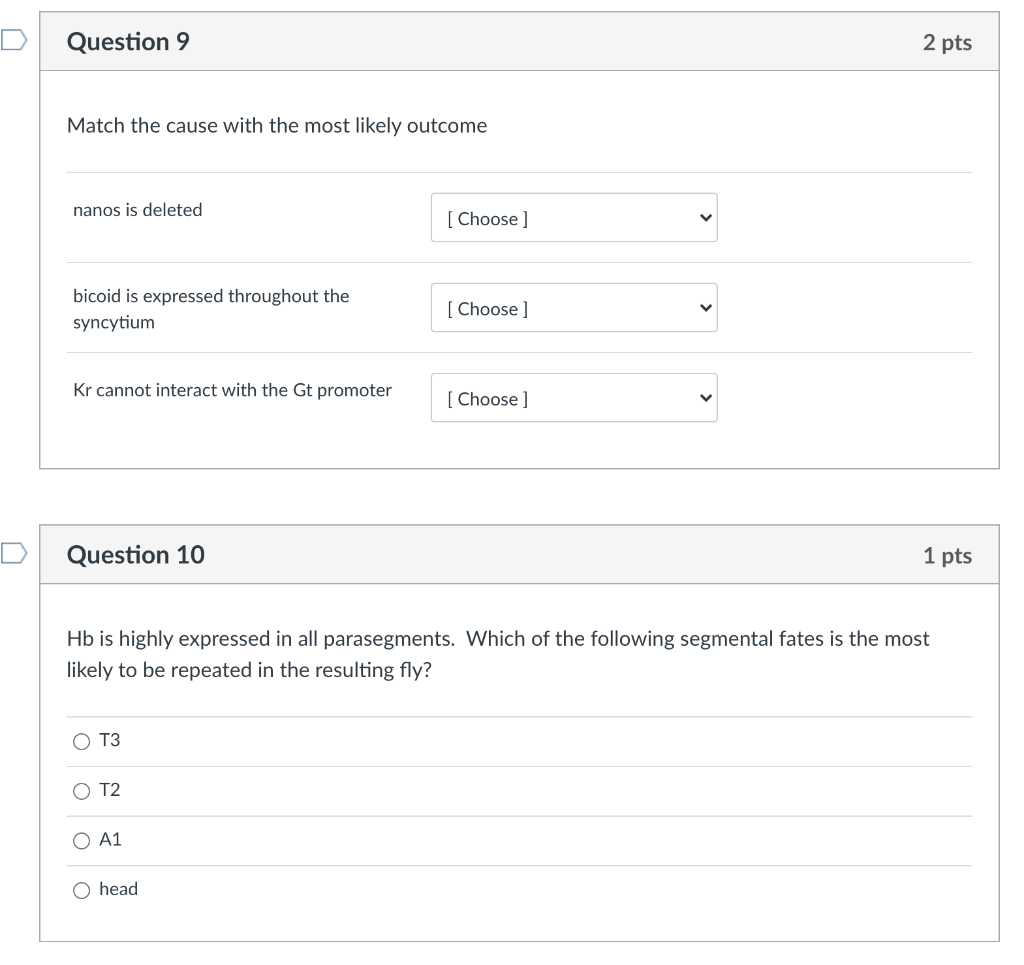Choose the T2 answer option

[x=81, y=791]
